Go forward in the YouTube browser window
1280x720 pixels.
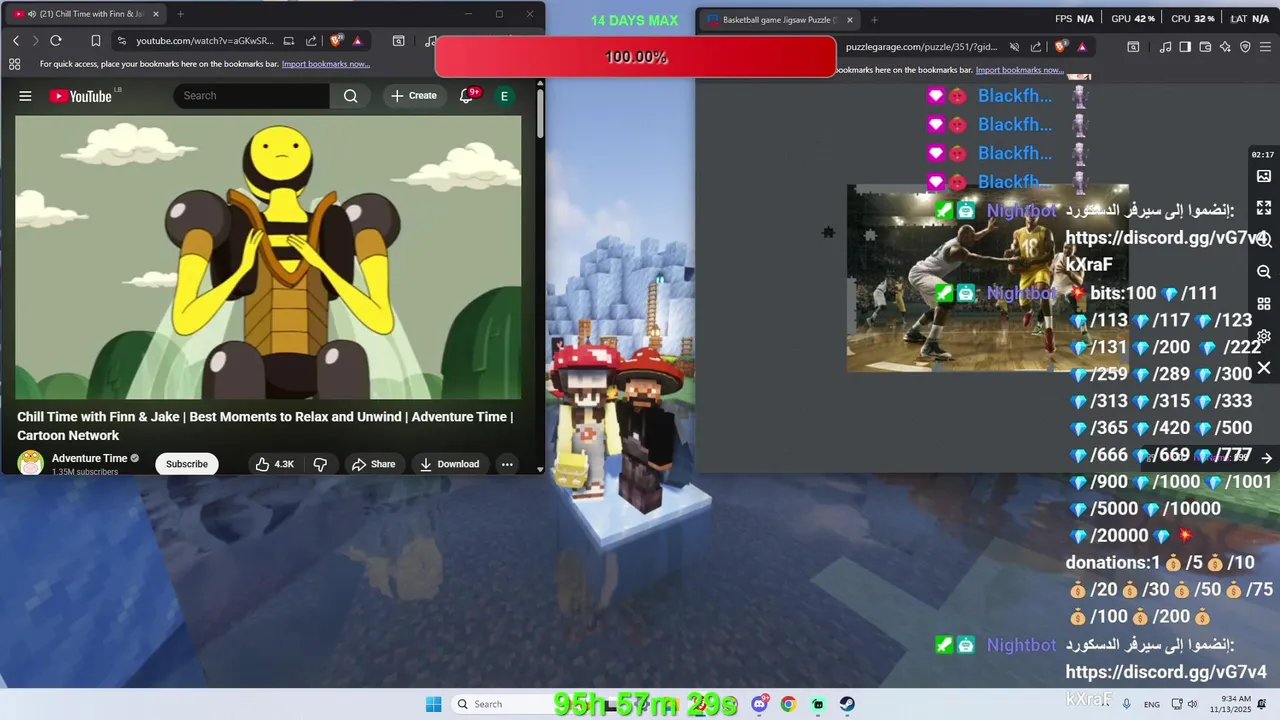pos(35,41)
